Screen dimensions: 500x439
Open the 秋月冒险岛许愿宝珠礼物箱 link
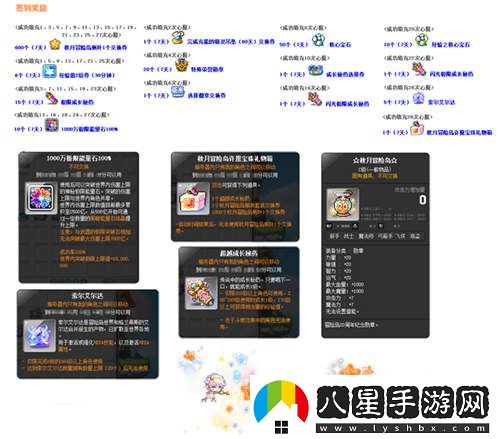point(459,132)
